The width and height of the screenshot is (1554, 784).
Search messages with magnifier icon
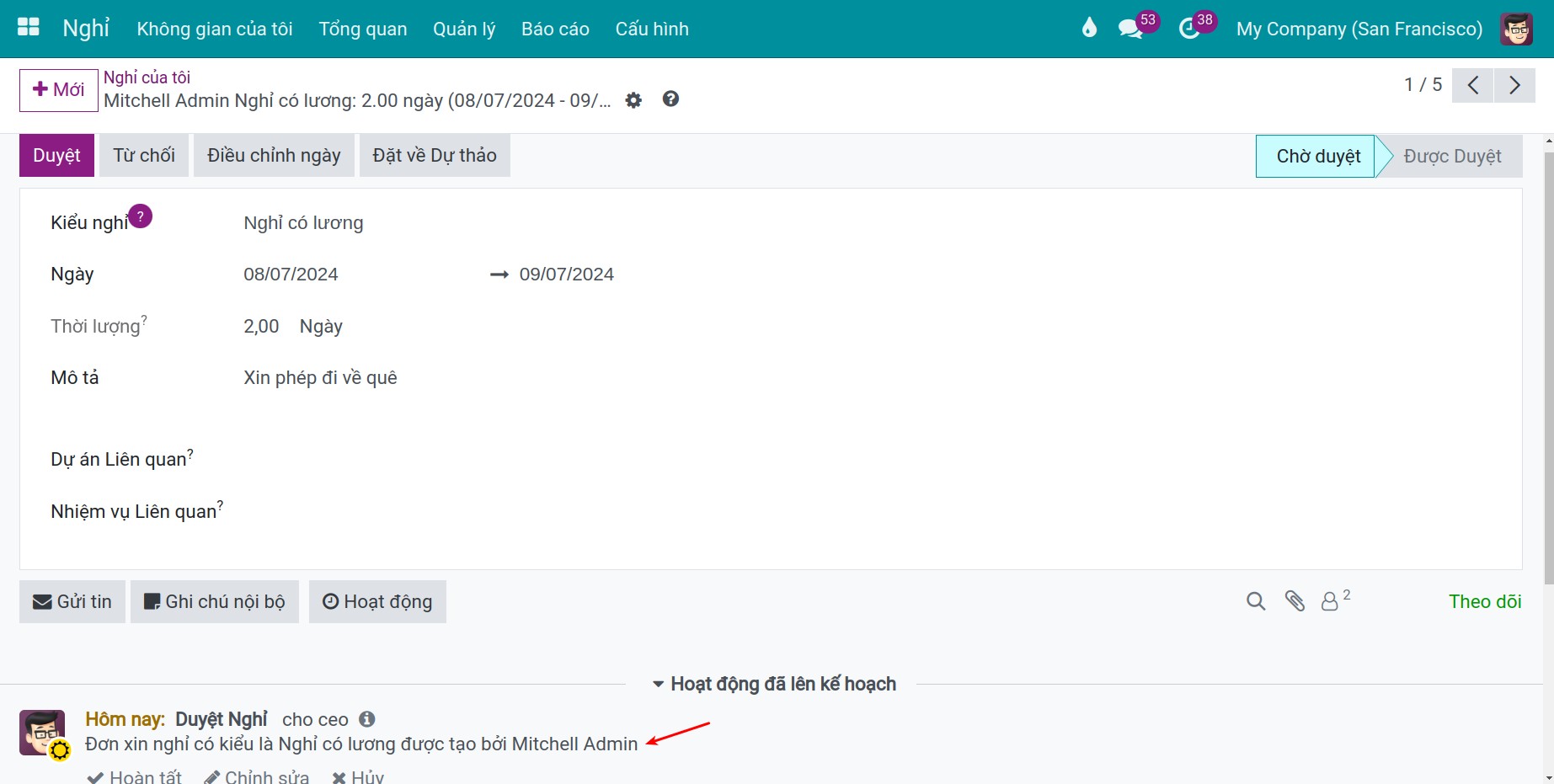(x=1256, y=601)
